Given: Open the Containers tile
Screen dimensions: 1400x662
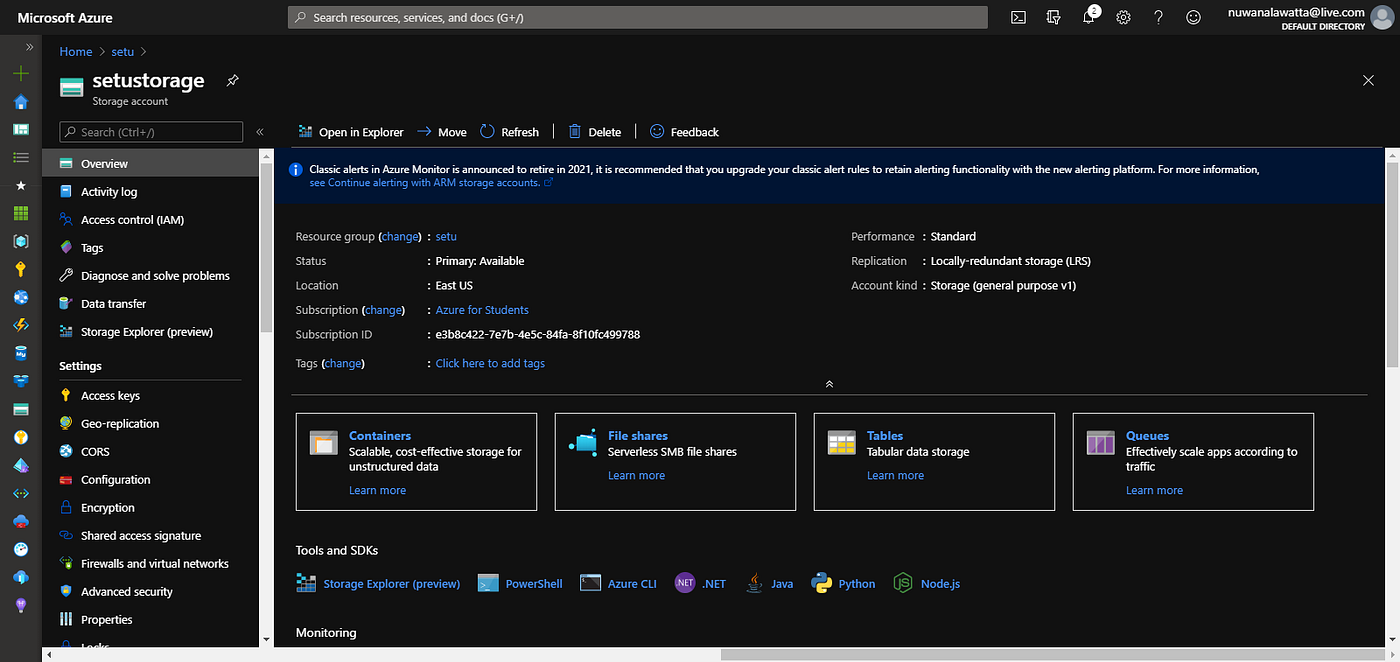Looking at the screenshot, I should (417, 462).
